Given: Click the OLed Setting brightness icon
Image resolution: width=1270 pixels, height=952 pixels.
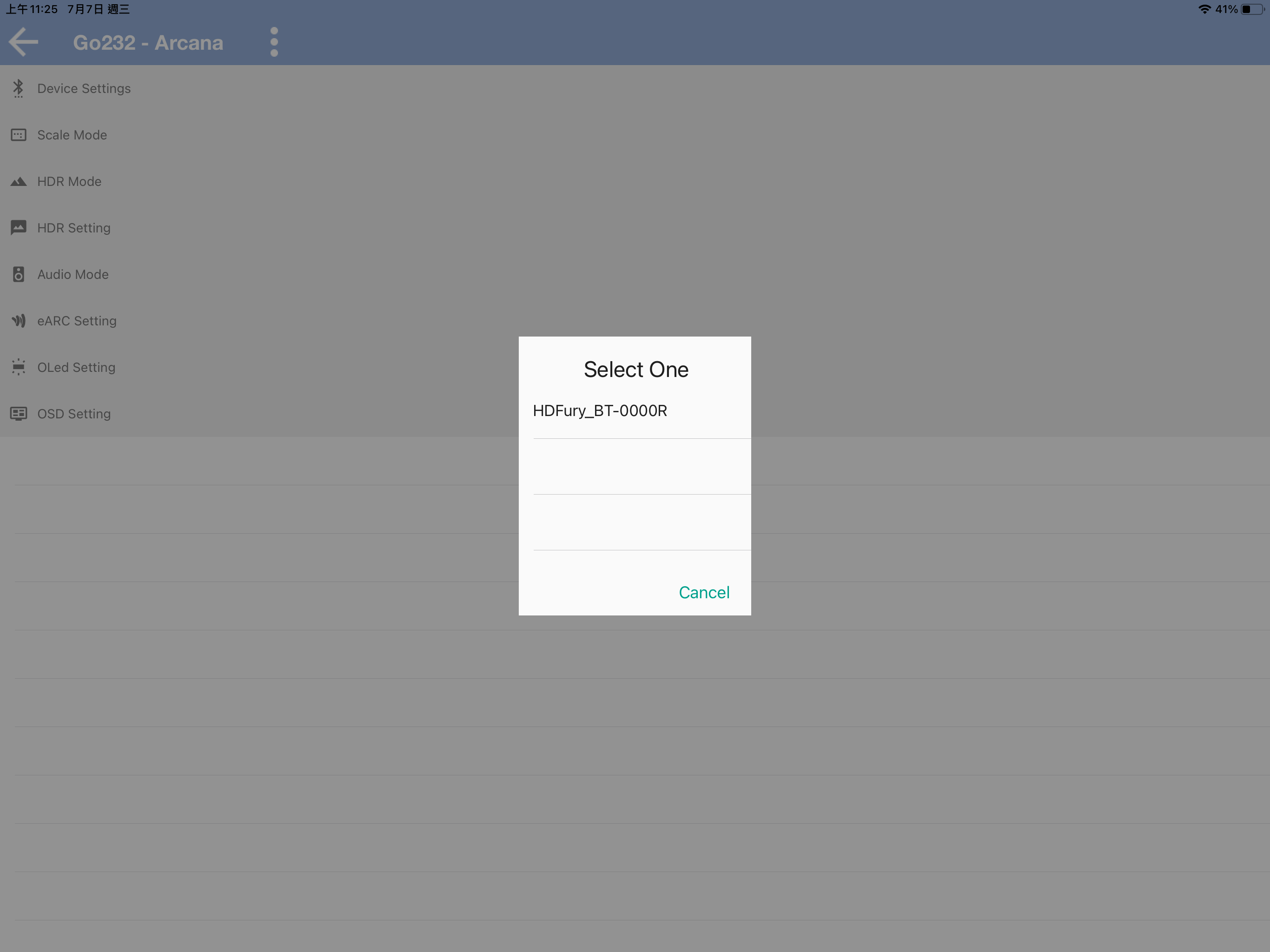Looking at the screenshot, I should tap(19, 367).
